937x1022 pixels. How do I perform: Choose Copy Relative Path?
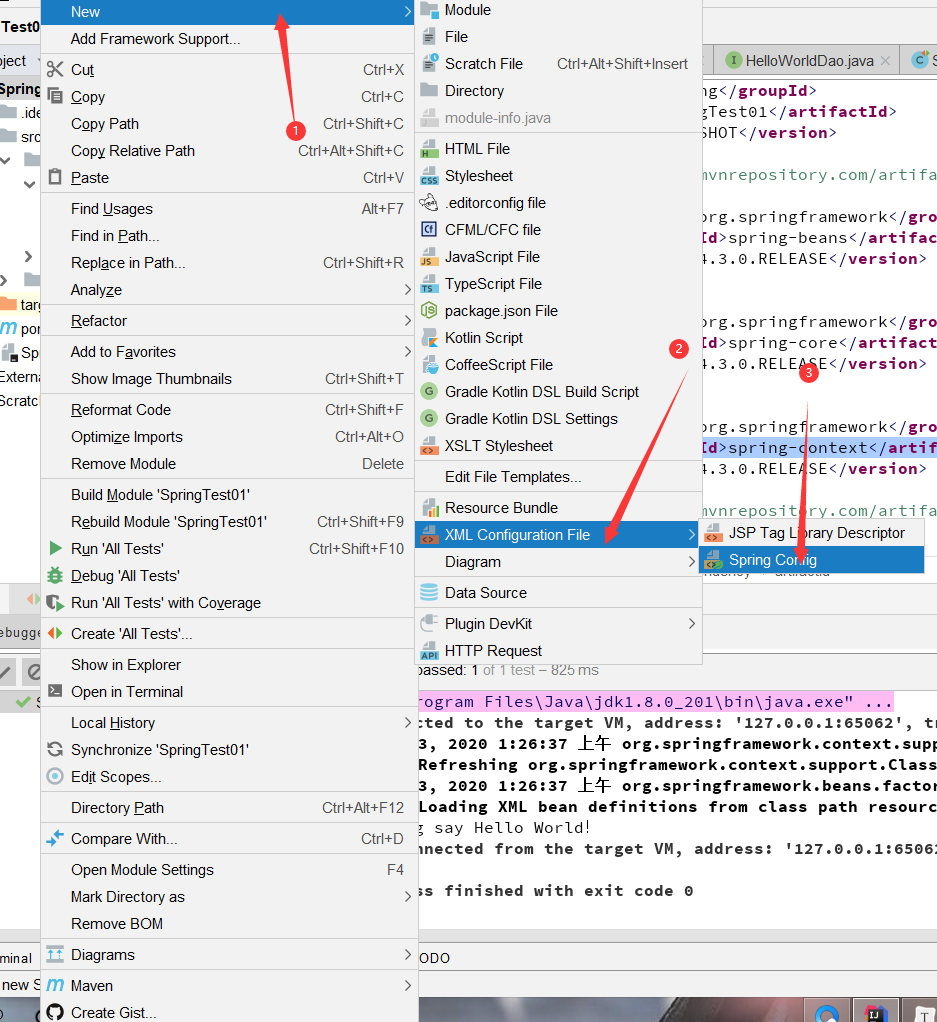[x=227, y=151]
